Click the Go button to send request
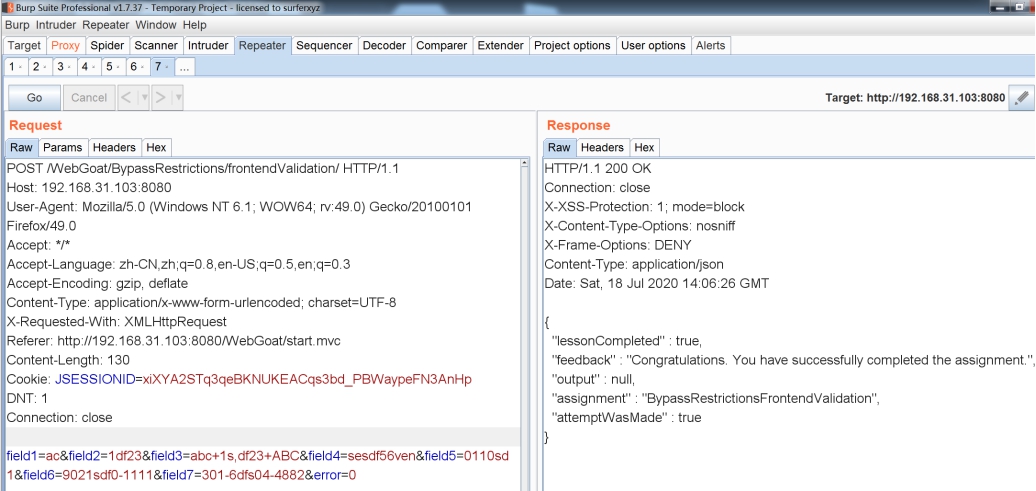 [x=34, y=97]
